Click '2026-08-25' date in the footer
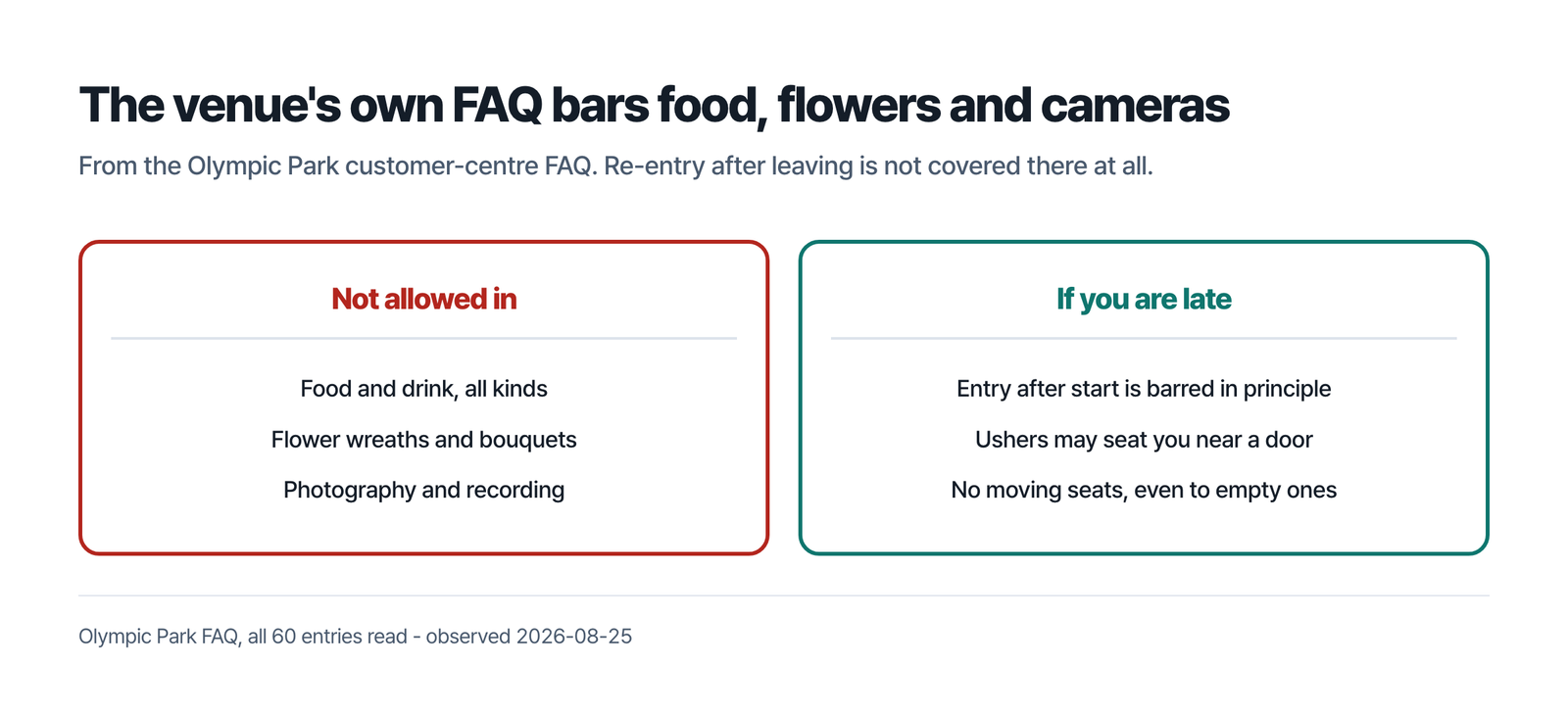Image resolution: width=1568 pixels, height=712 pixels. pos(574,637)
